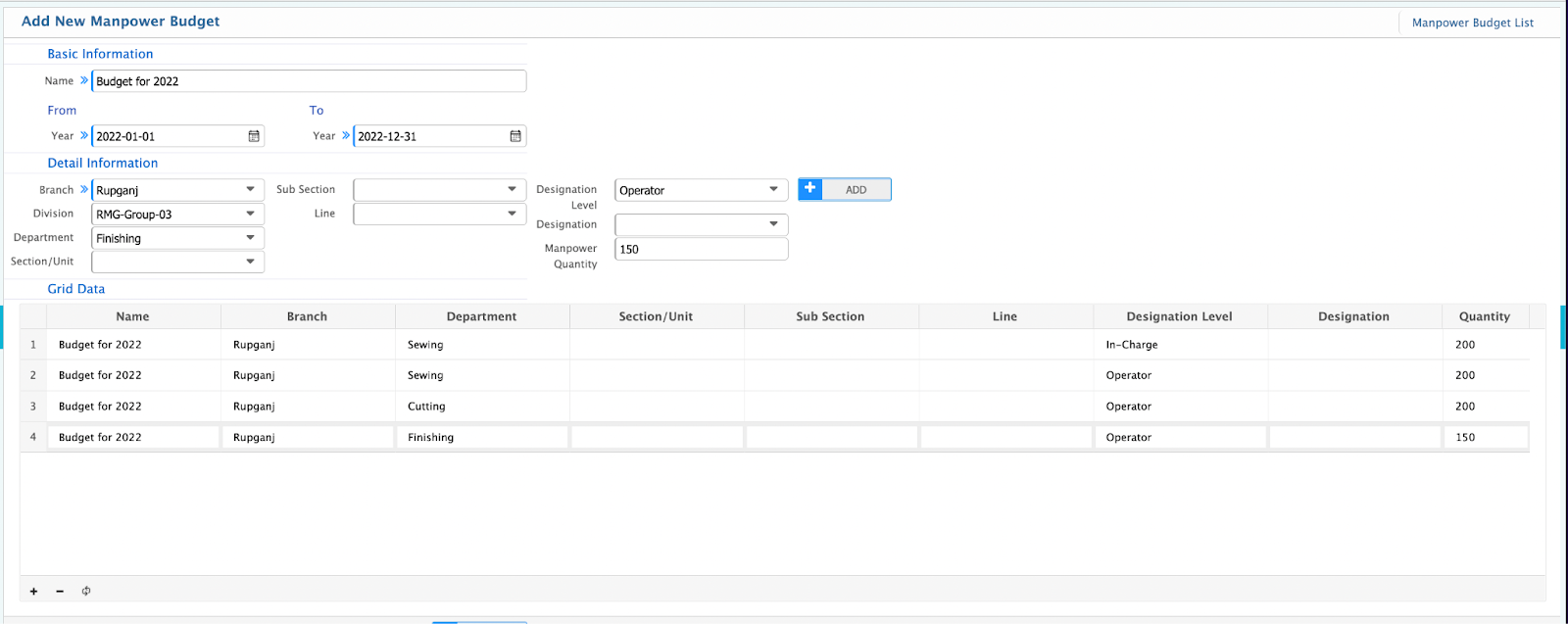Open the Sub Section dropdown
The height and width of the screenshot is (624, 1568).
439,189
